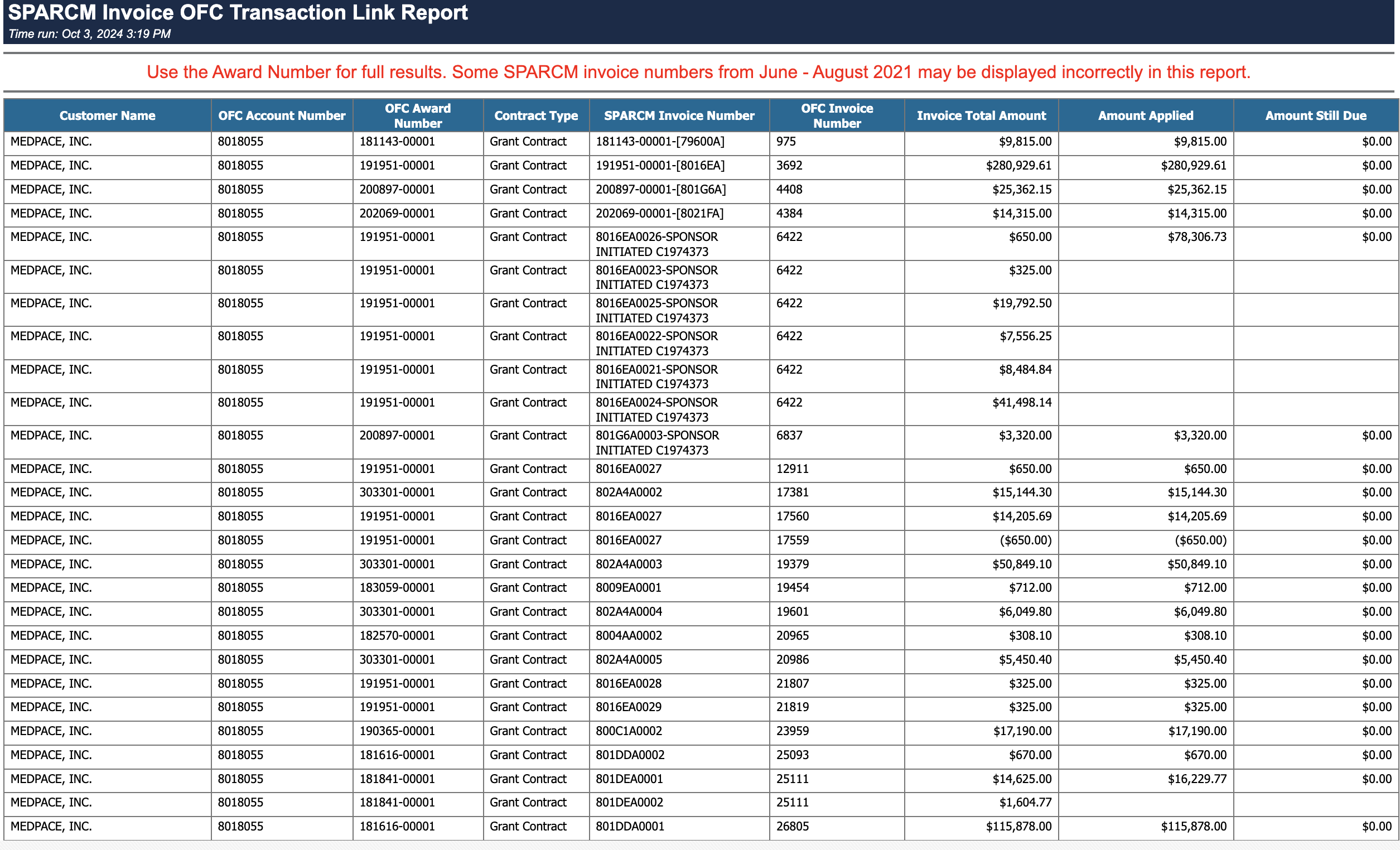The height and width of the screenshot is (850, 1400).
Task: Click invoice 191951-00001-[8016EA] cell
Action: (660, 165)
